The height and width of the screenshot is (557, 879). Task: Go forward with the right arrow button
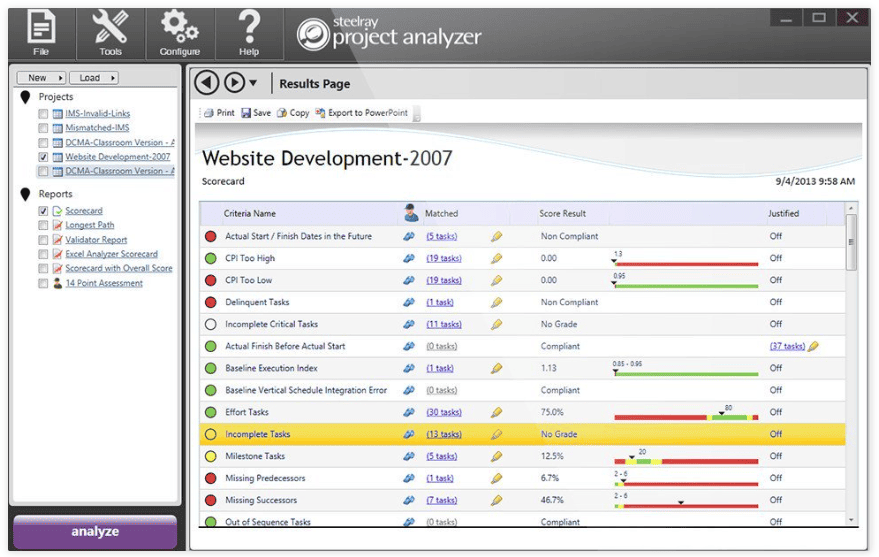pyautogui.click(x=234, y=83)
